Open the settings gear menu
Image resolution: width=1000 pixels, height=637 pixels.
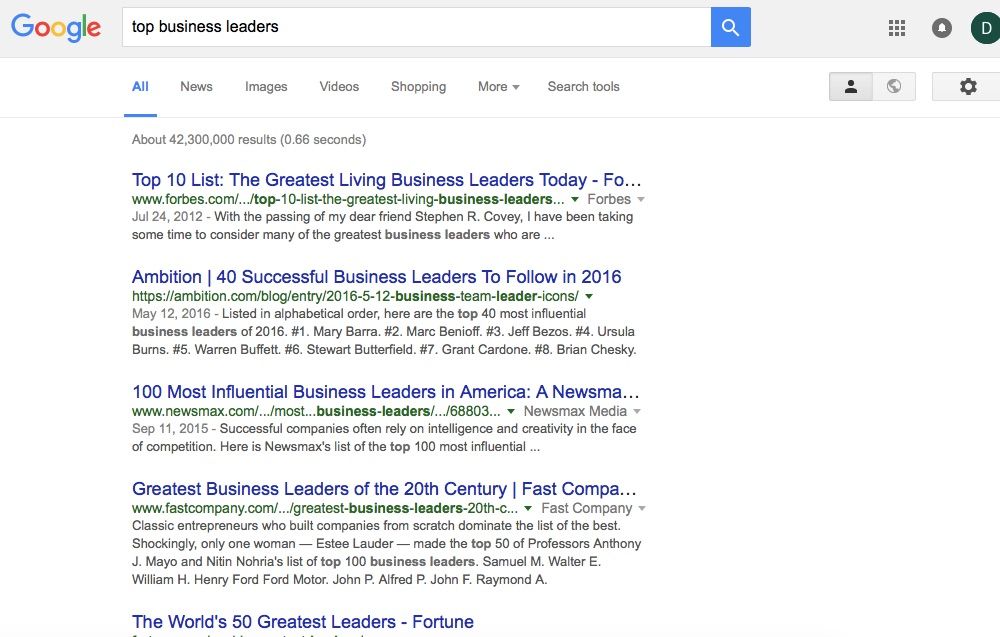(x=967, y=87)
